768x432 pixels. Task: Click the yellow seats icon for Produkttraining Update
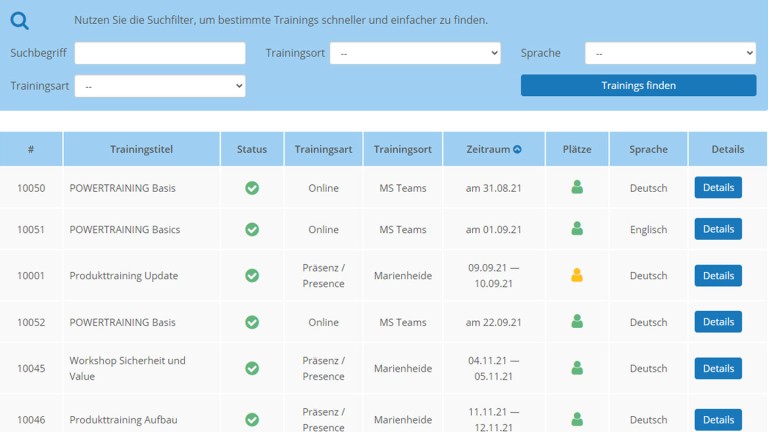pyautogui.click(x=577, y=276)
